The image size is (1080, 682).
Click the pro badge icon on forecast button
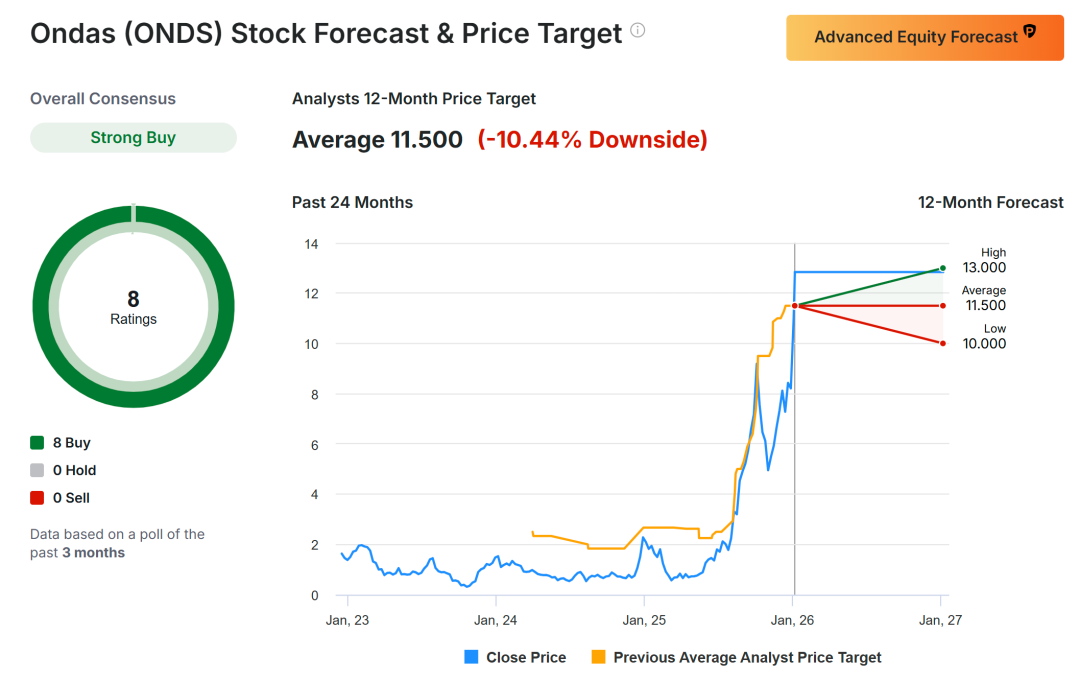pyautogui.click(x=1030, y=33)
